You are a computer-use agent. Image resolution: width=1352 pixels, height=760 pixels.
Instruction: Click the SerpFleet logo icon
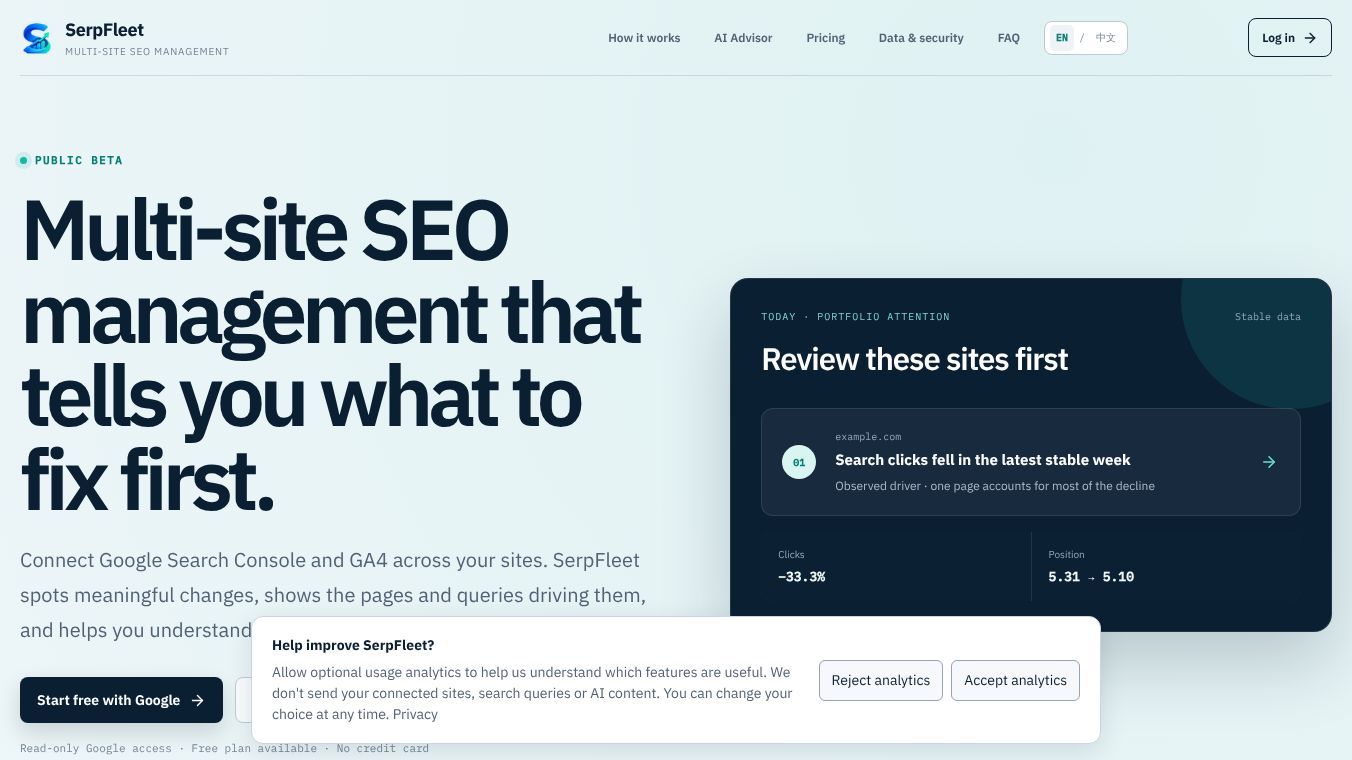point(37,38)
